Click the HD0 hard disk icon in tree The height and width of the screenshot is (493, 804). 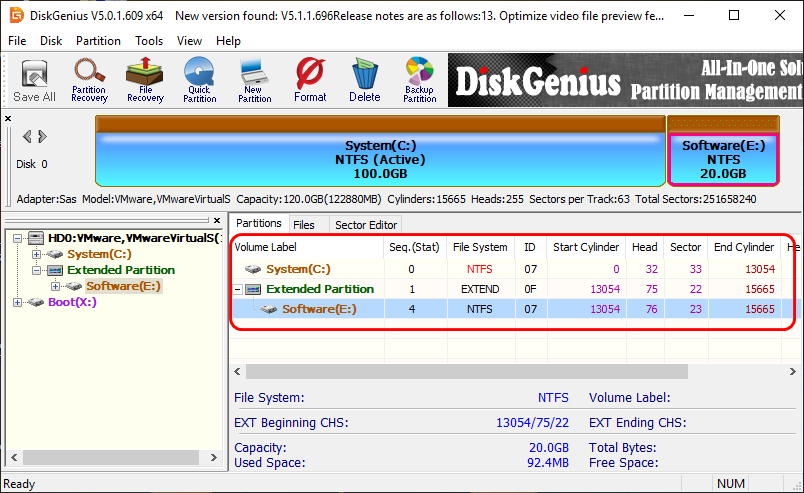pyautogui.click(x=36, y=238)
